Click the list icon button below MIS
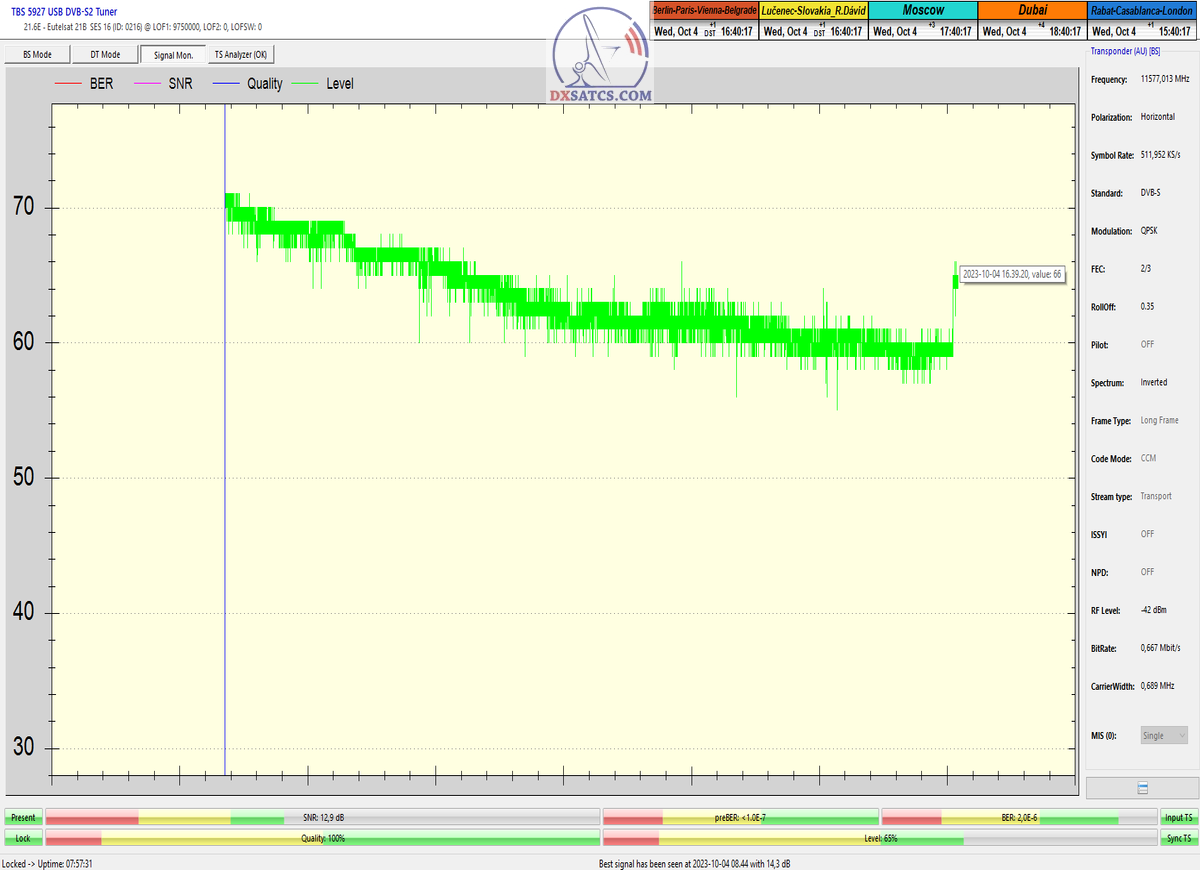Viewport: 1200px width, 870px height. click(x=1142, y=788)
